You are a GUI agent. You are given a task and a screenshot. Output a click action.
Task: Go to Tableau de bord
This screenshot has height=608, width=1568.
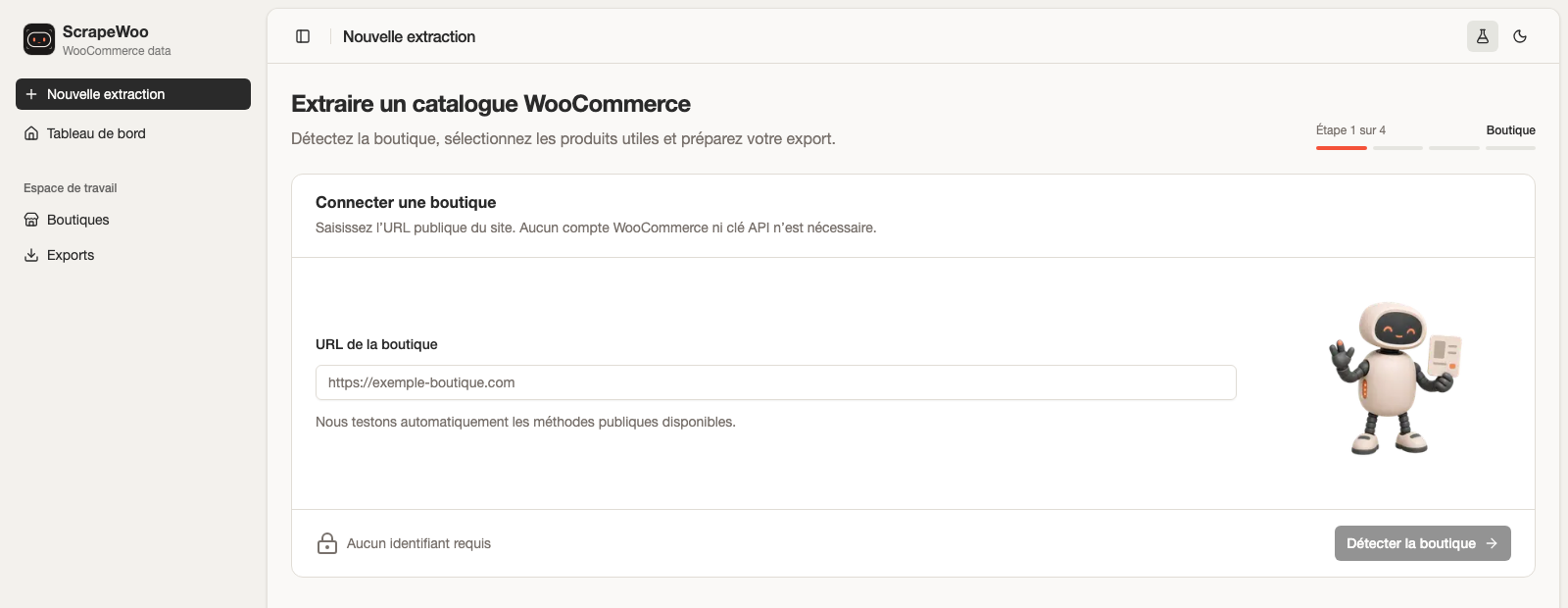(x=133, y=133)
